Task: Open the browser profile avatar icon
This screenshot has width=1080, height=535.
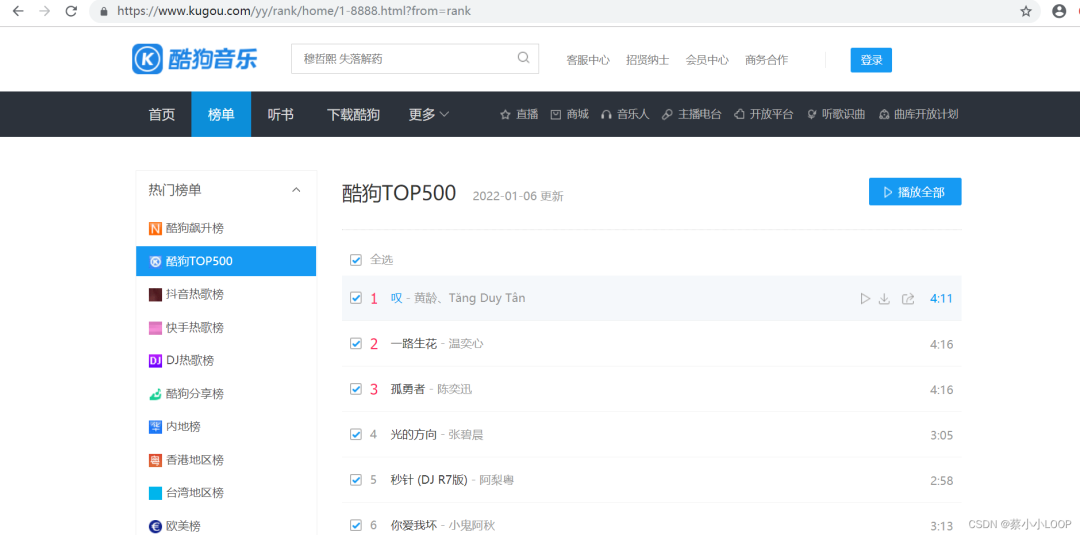Action: 1059,12
